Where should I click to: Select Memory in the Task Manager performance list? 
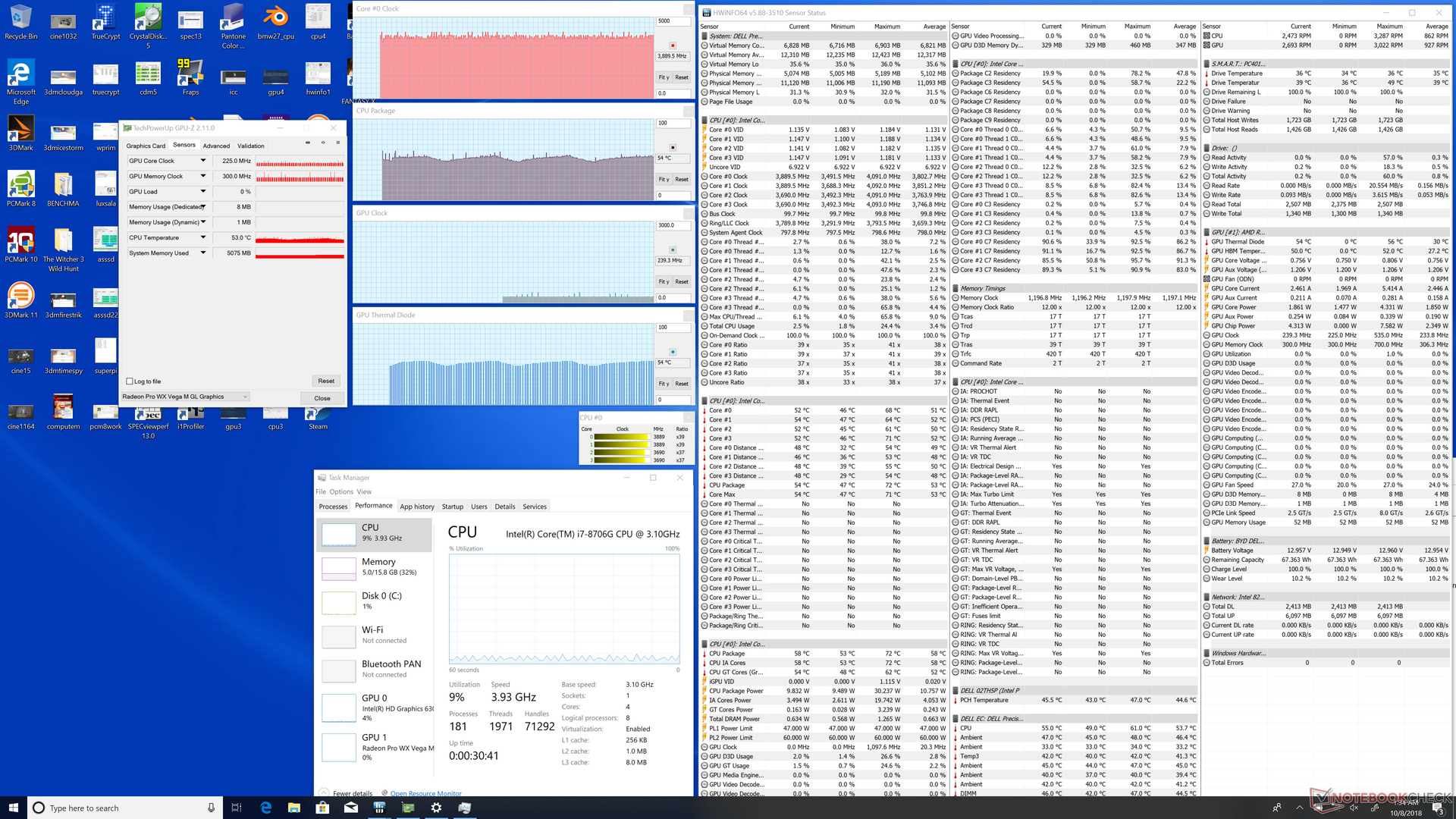pos(375,566)
